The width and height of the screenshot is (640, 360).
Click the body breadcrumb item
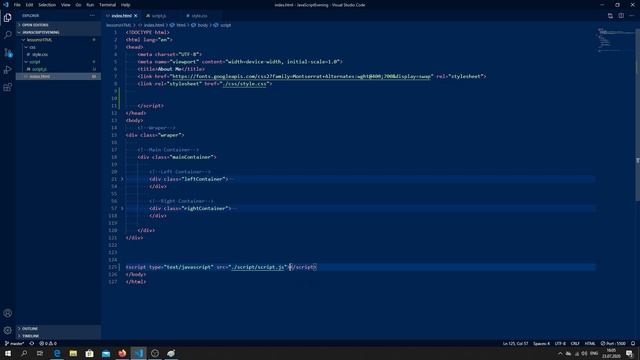point(202,25)
